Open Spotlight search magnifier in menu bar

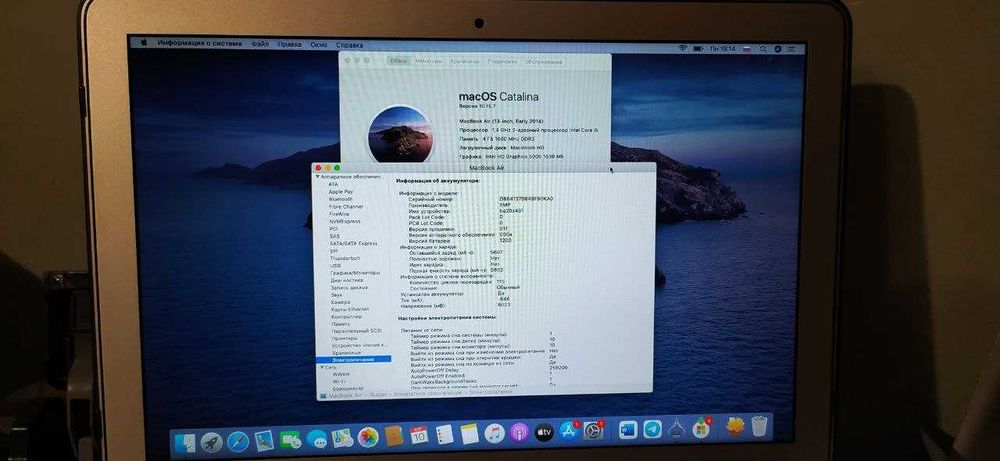click(x=762, y=49)
